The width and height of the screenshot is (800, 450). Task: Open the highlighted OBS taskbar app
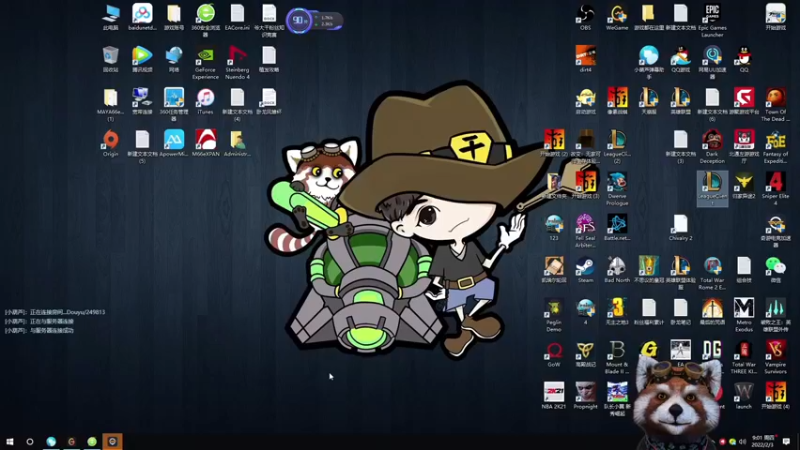click(112, 441)
